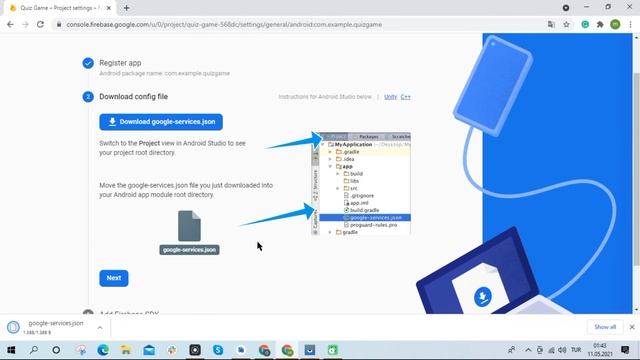Open the Extensions puzzle icon
Image resolution: width=640 pixels, height=360 pixels.
pos(600,24)
